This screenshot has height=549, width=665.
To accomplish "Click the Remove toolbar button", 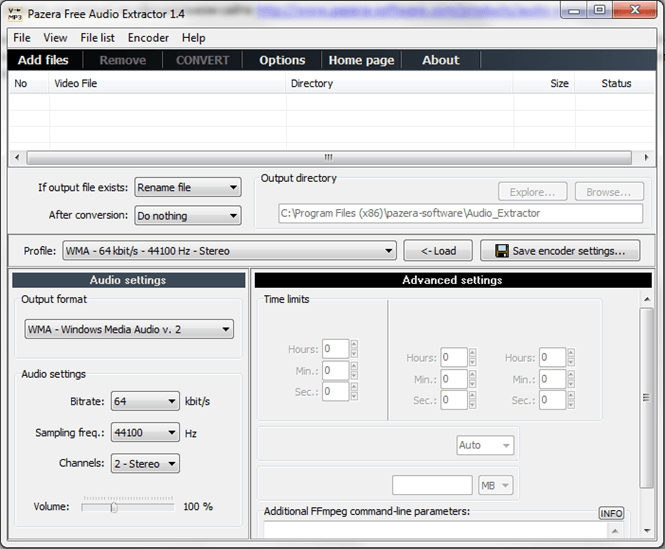I will (123, 60).
